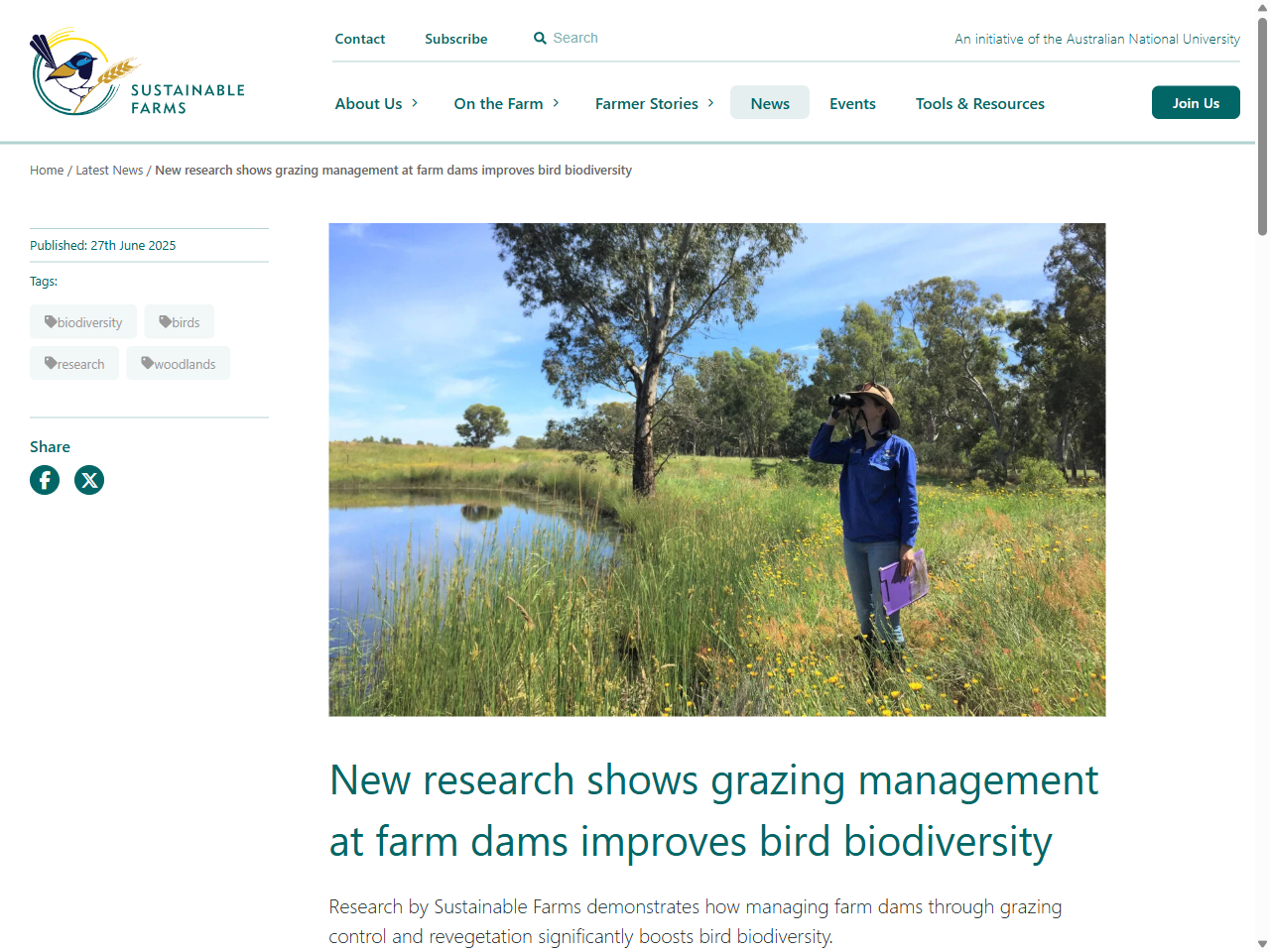The image size is (1270, 952).
Task: Navigate to Home via breadcrumb
Action: pyautogui.click(x=47, y=170)
